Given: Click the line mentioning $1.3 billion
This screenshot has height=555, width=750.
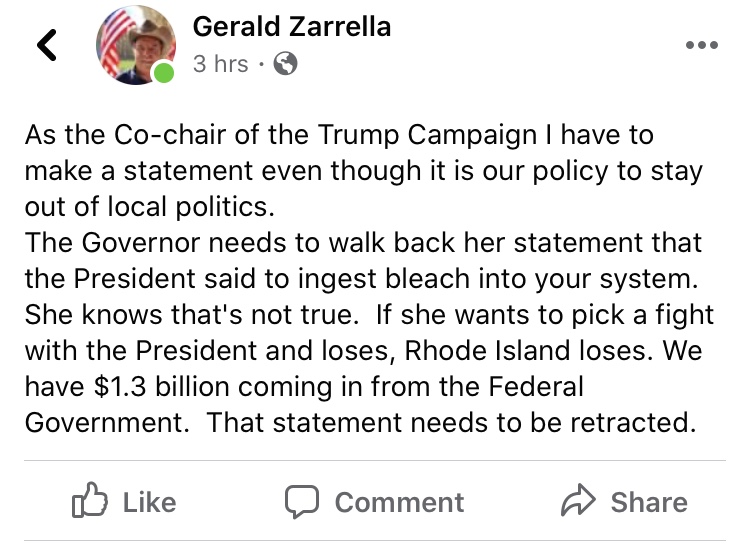Looking at the screenshot, I should coord(304,387).
